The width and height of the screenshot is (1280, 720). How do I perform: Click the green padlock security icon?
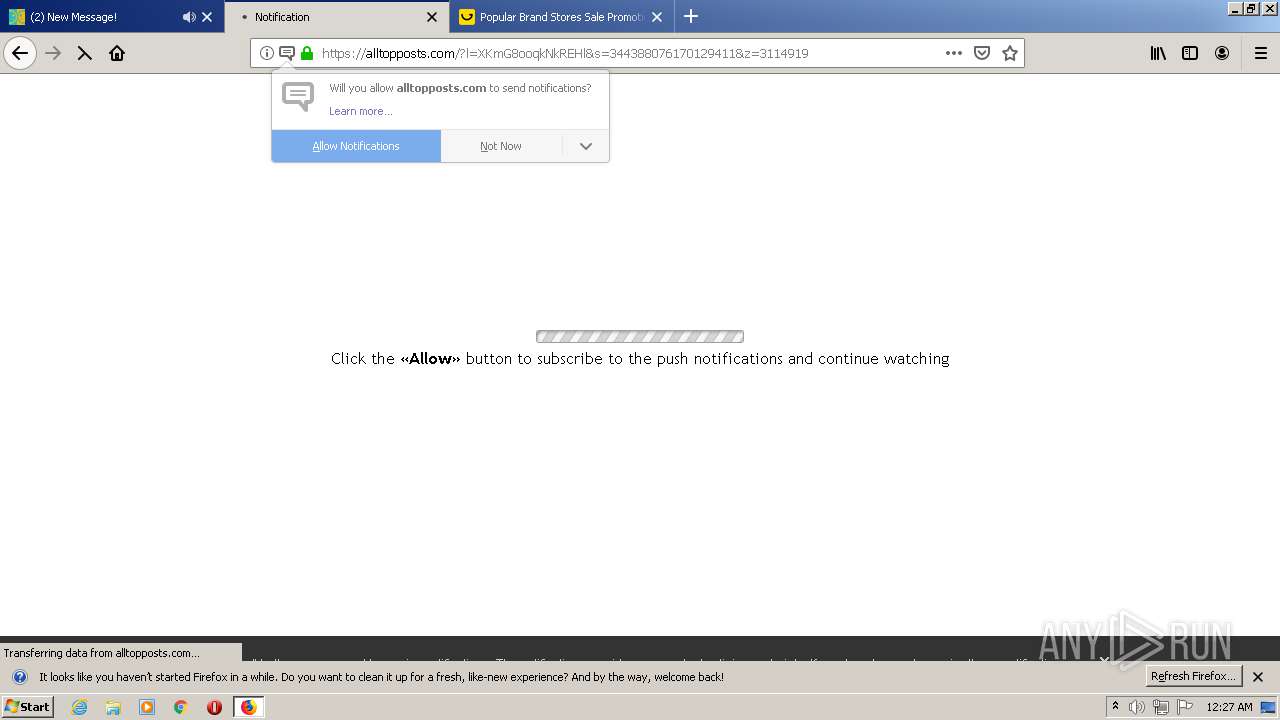click(x=307, y=53)
